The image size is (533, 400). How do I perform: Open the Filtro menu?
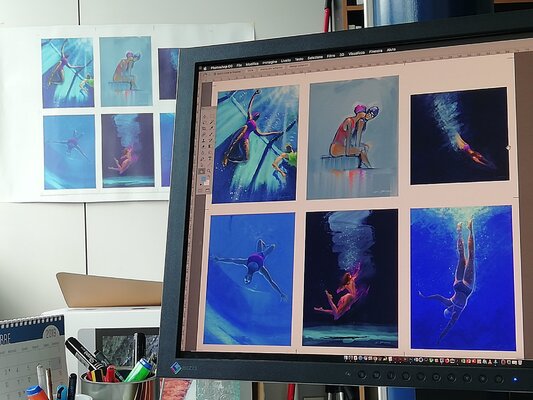331,56
